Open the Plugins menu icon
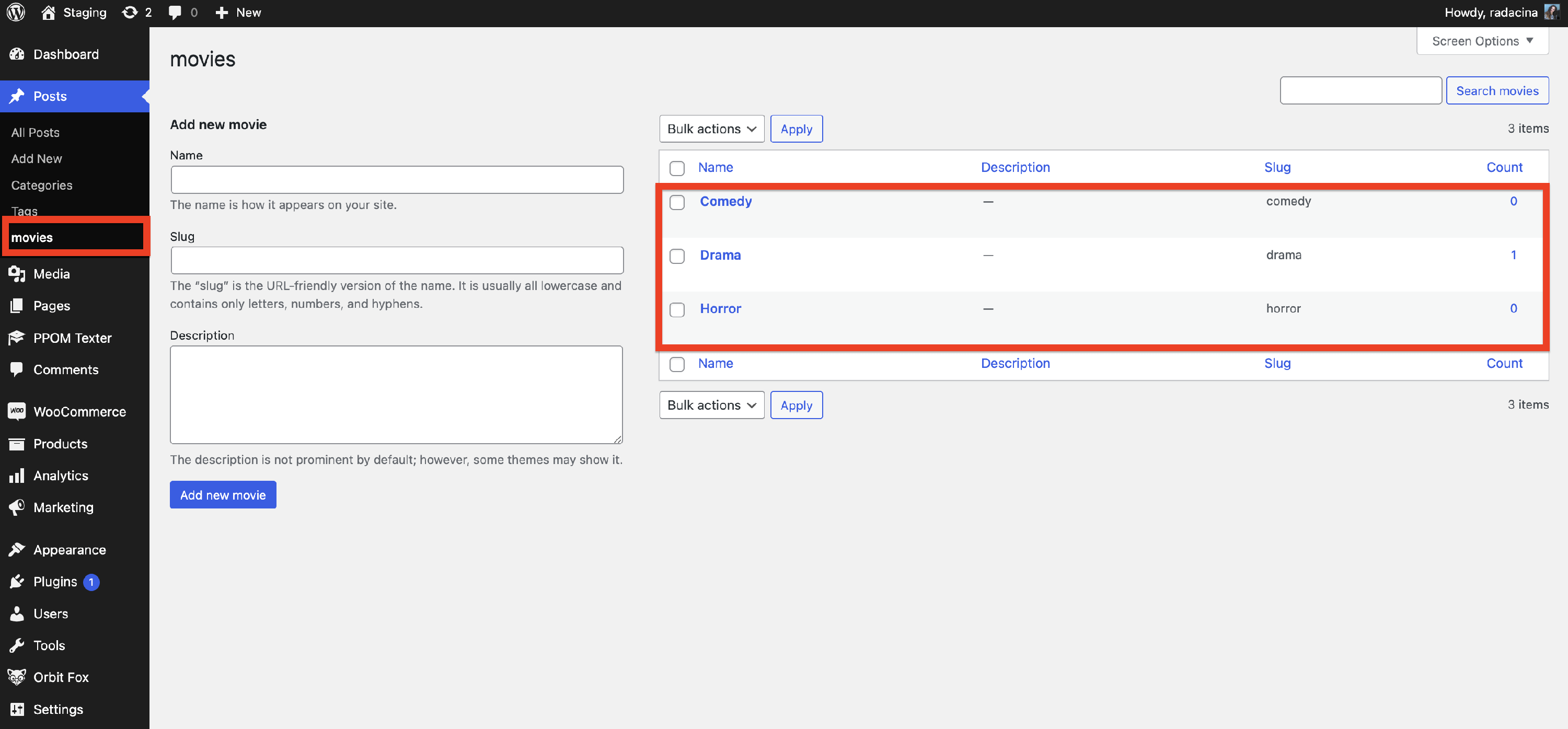The width and height of the screenshot is (1568, 729). [x=17, y=581]
